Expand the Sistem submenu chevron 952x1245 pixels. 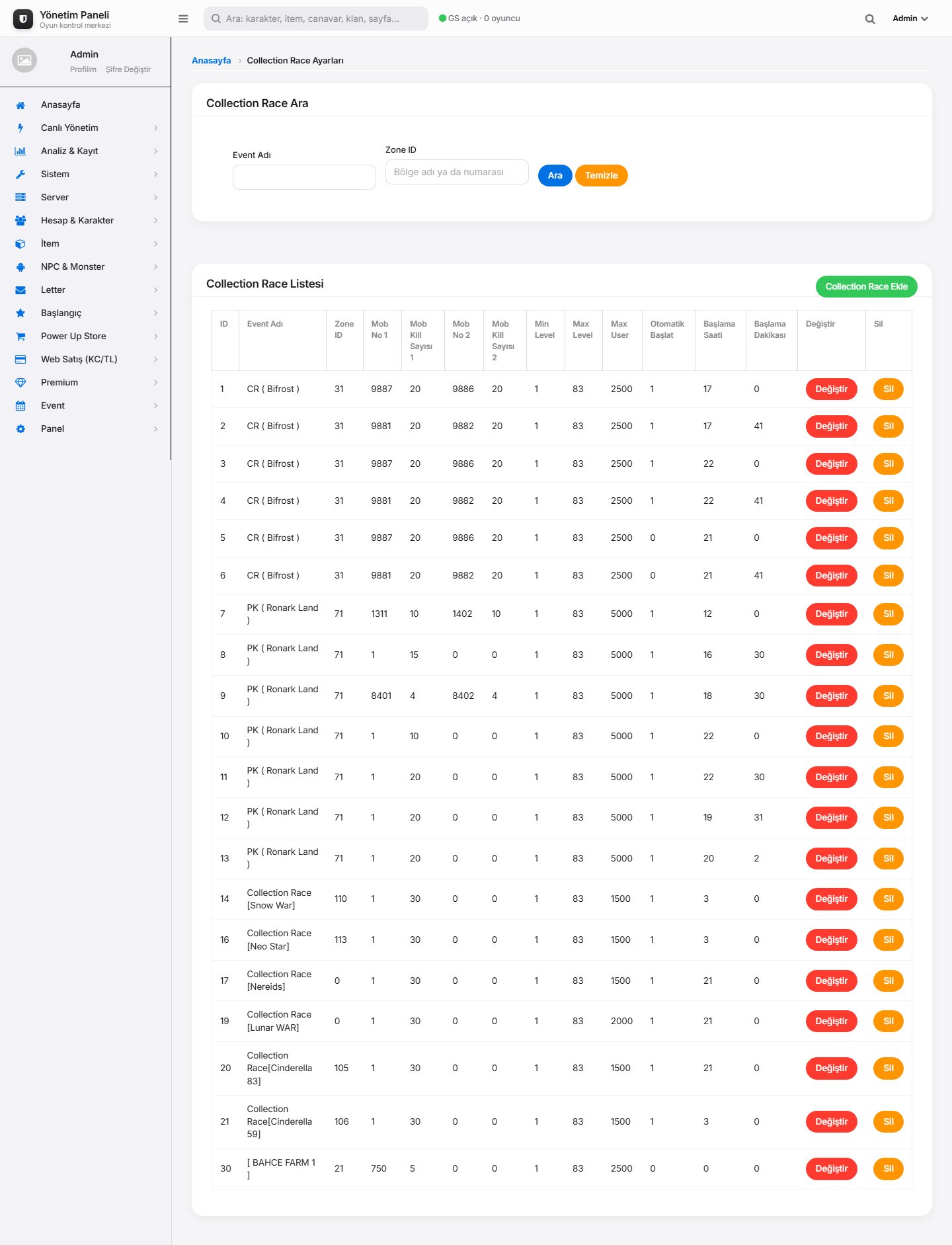156,175
